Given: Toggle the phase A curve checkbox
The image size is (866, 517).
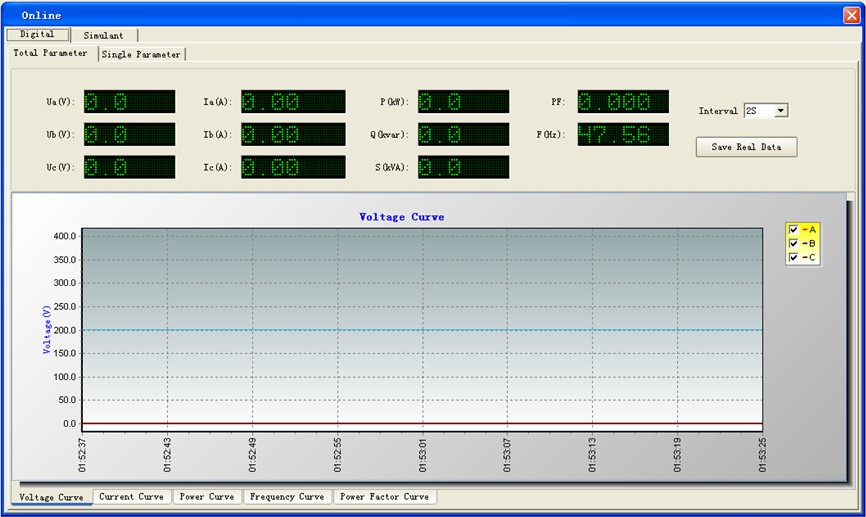Looking at the screenshot, I should pos(794,229).
